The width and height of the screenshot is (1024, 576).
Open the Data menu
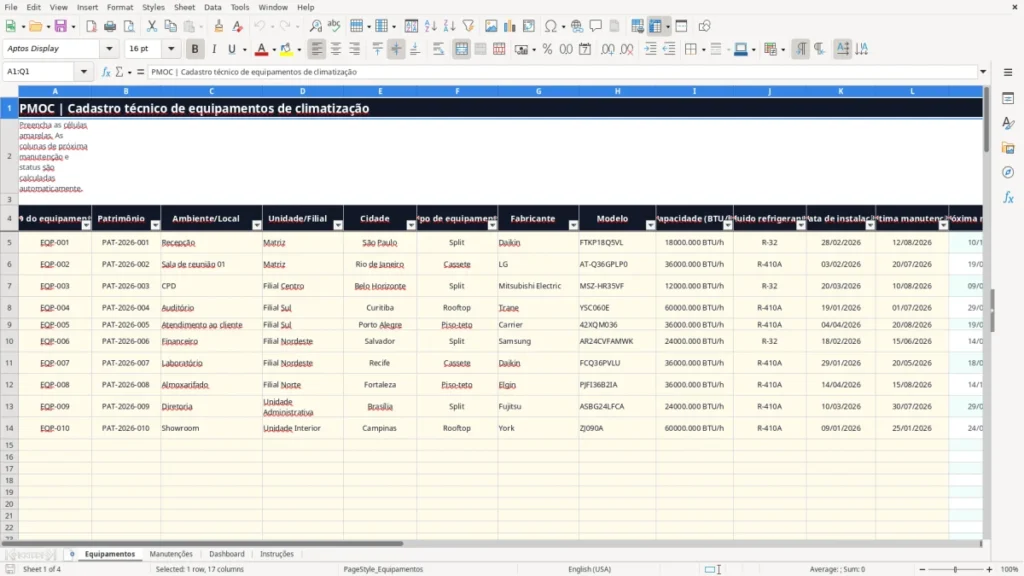pyautogui.click(x=212, y=7)
